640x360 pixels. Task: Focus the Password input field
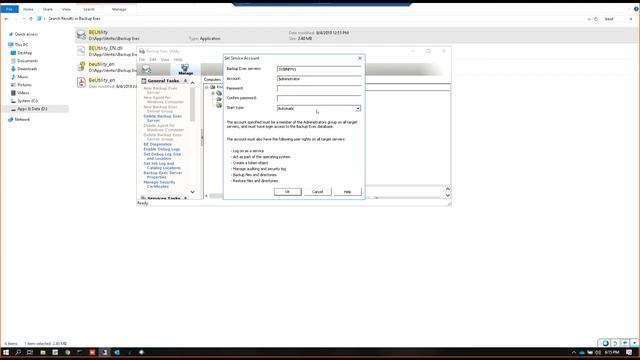click(x=319, y=89)
